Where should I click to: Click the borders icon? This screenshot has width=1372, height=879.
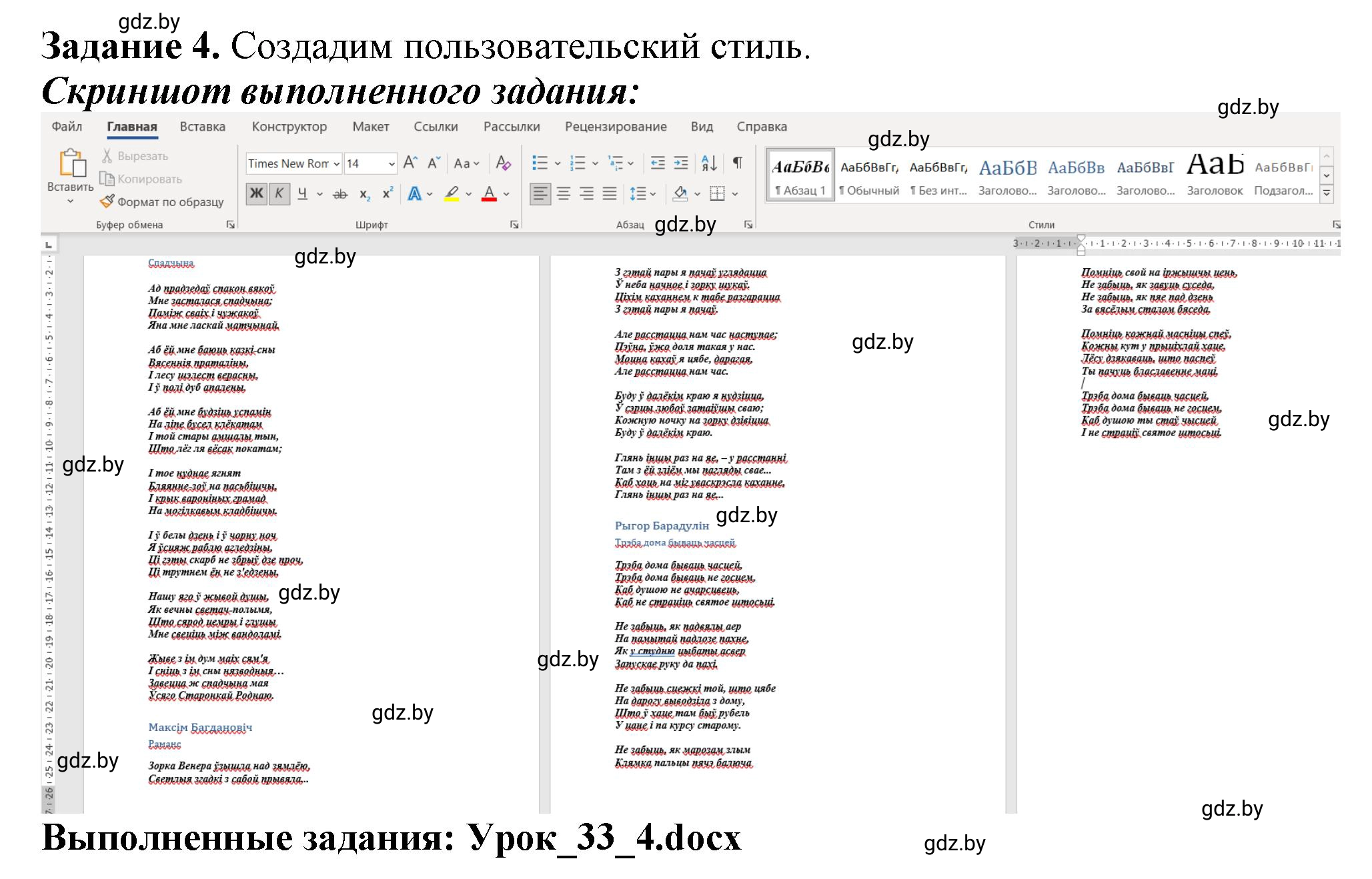coord(718,194)
